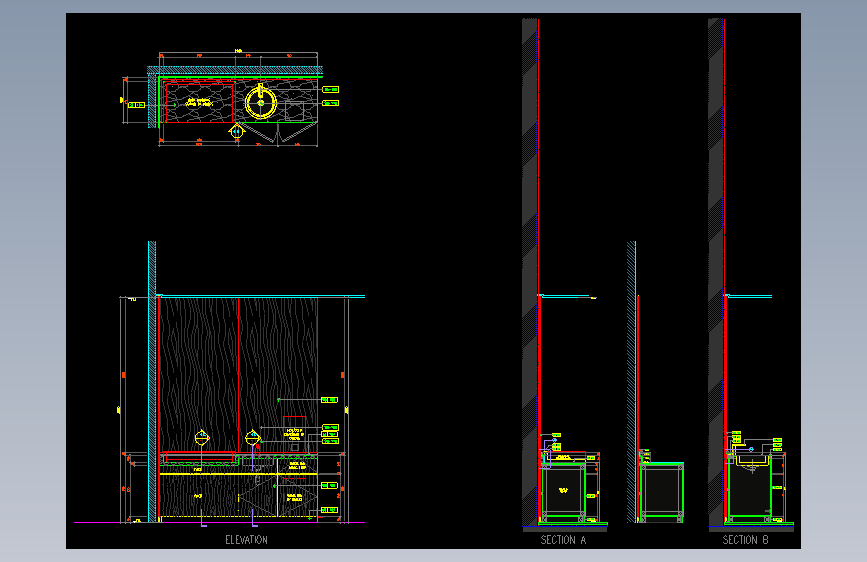867x562 pixels.
Task: Select the elevation marker symbol below the plan countertop
Action: point(237,132)
